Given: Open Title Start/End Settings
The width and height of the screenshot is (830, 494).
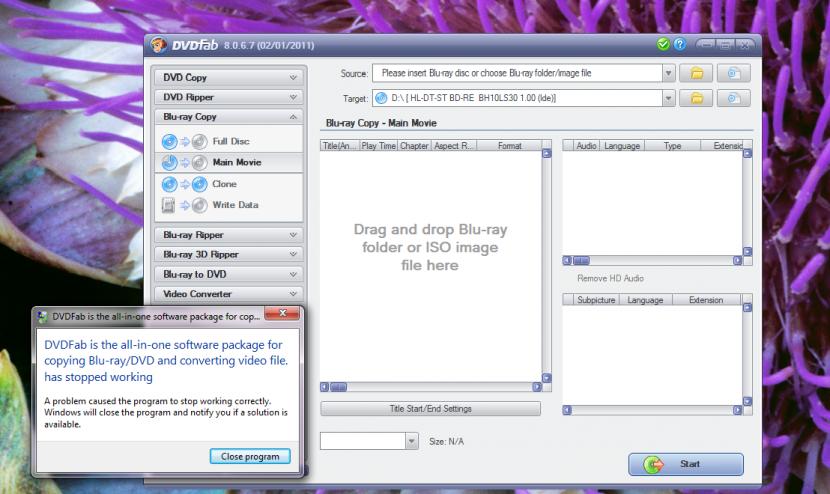Looking at the screenshot, I should (x=430, y=409).
